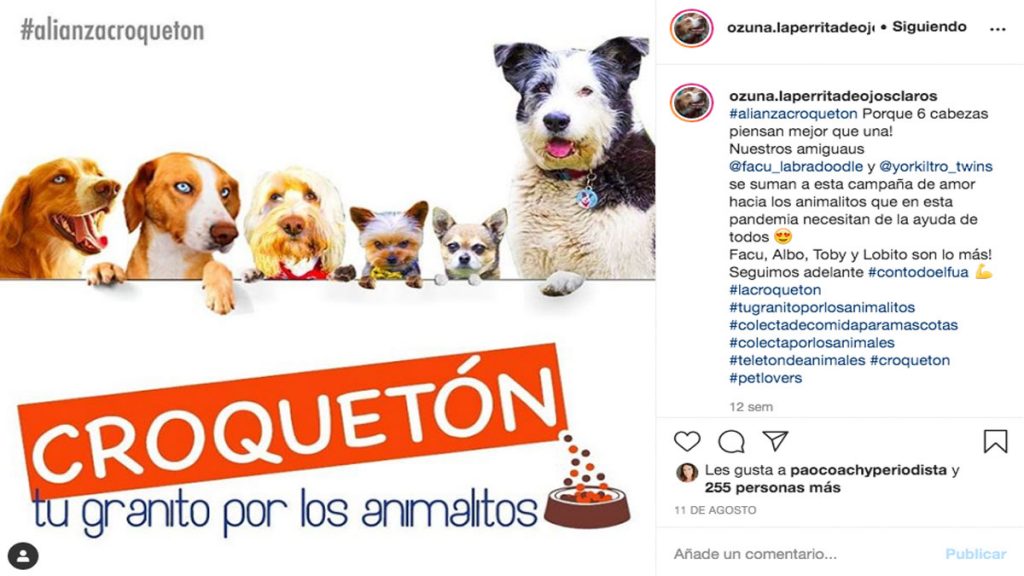Toggle the Siguiendo follow status
The image size is (1024, 576).
coord(929,27)
